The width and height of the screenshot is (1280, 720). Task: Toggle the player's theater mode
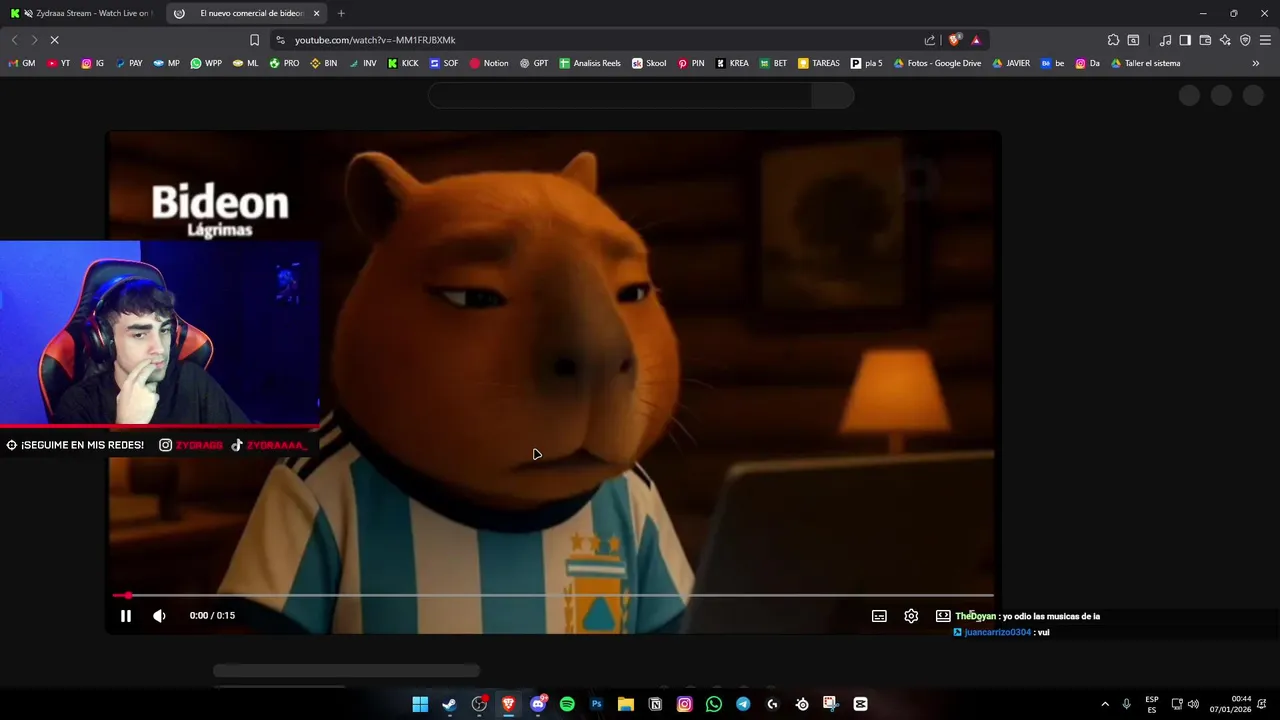tap(943, 616)
